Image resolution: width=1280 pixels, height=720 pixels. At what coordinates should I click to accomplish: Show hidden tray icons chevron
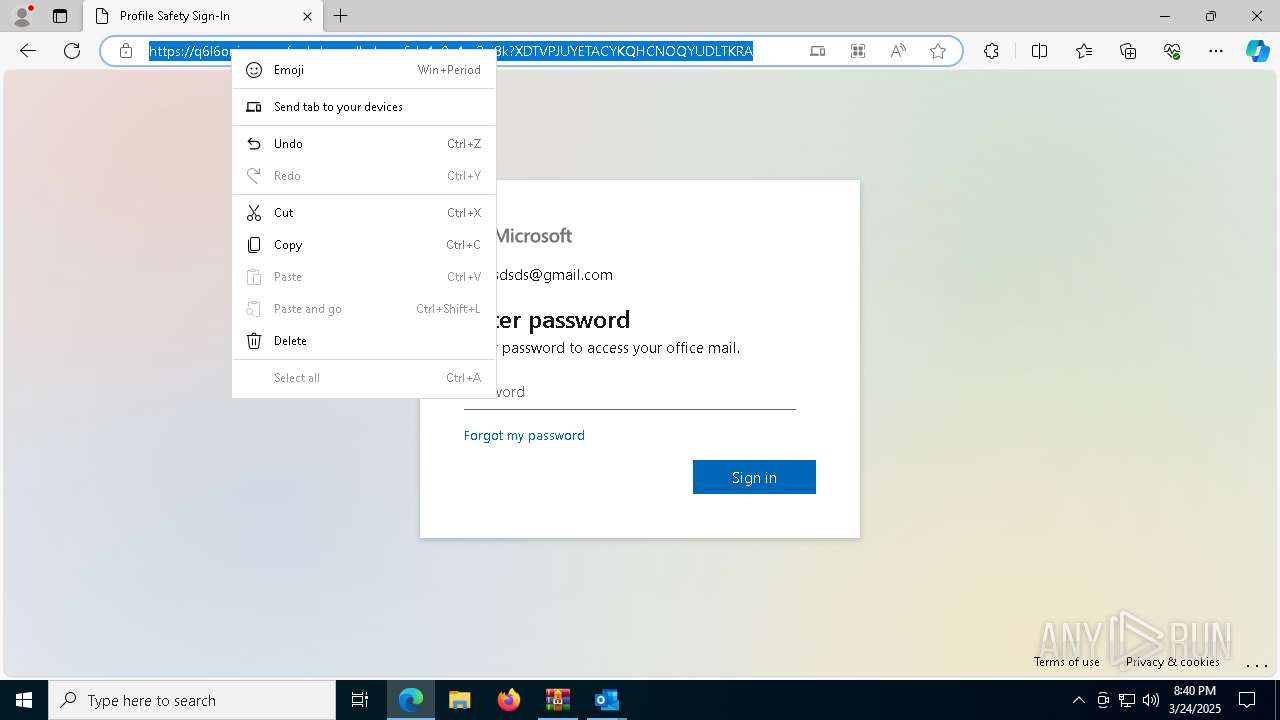click(x=1078, y=700)
